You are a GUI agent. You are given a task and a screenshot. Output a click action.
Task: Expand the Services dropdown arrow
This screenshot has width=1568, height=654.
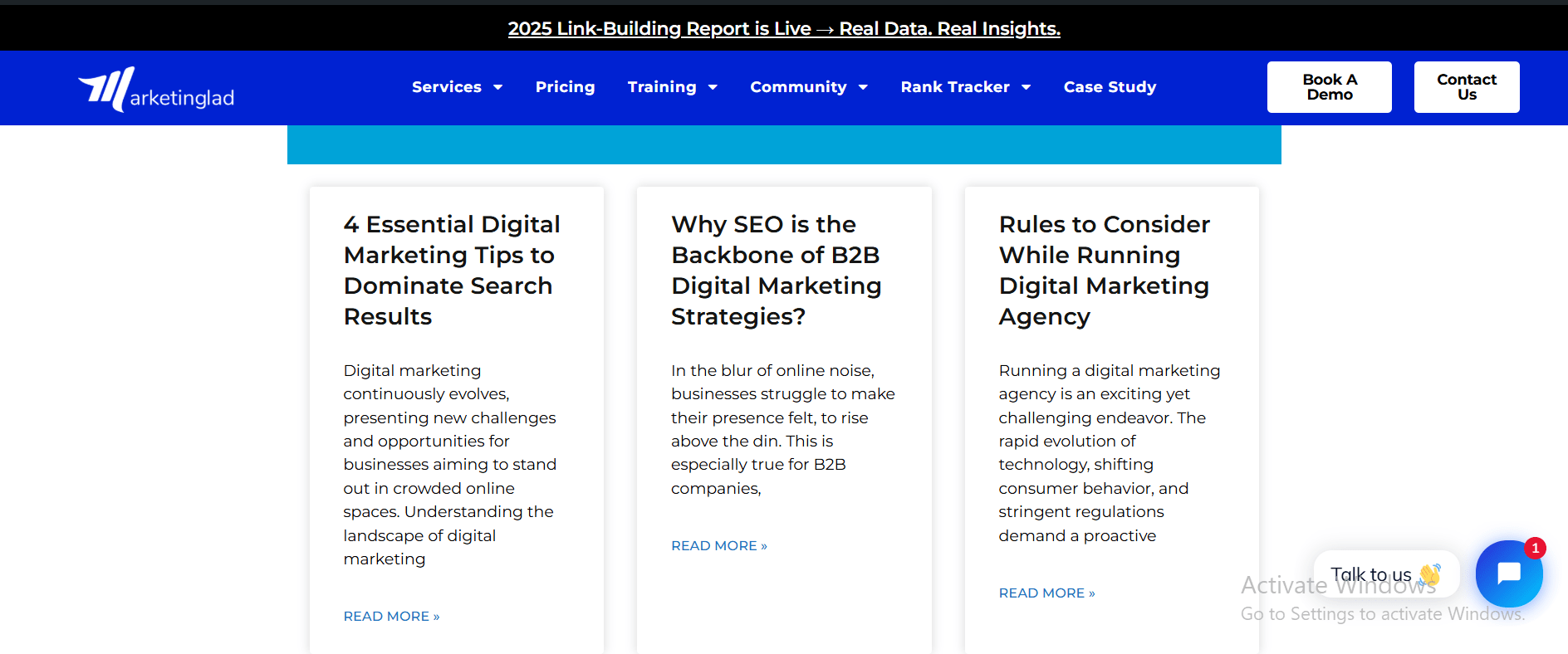tap(498, 87)
